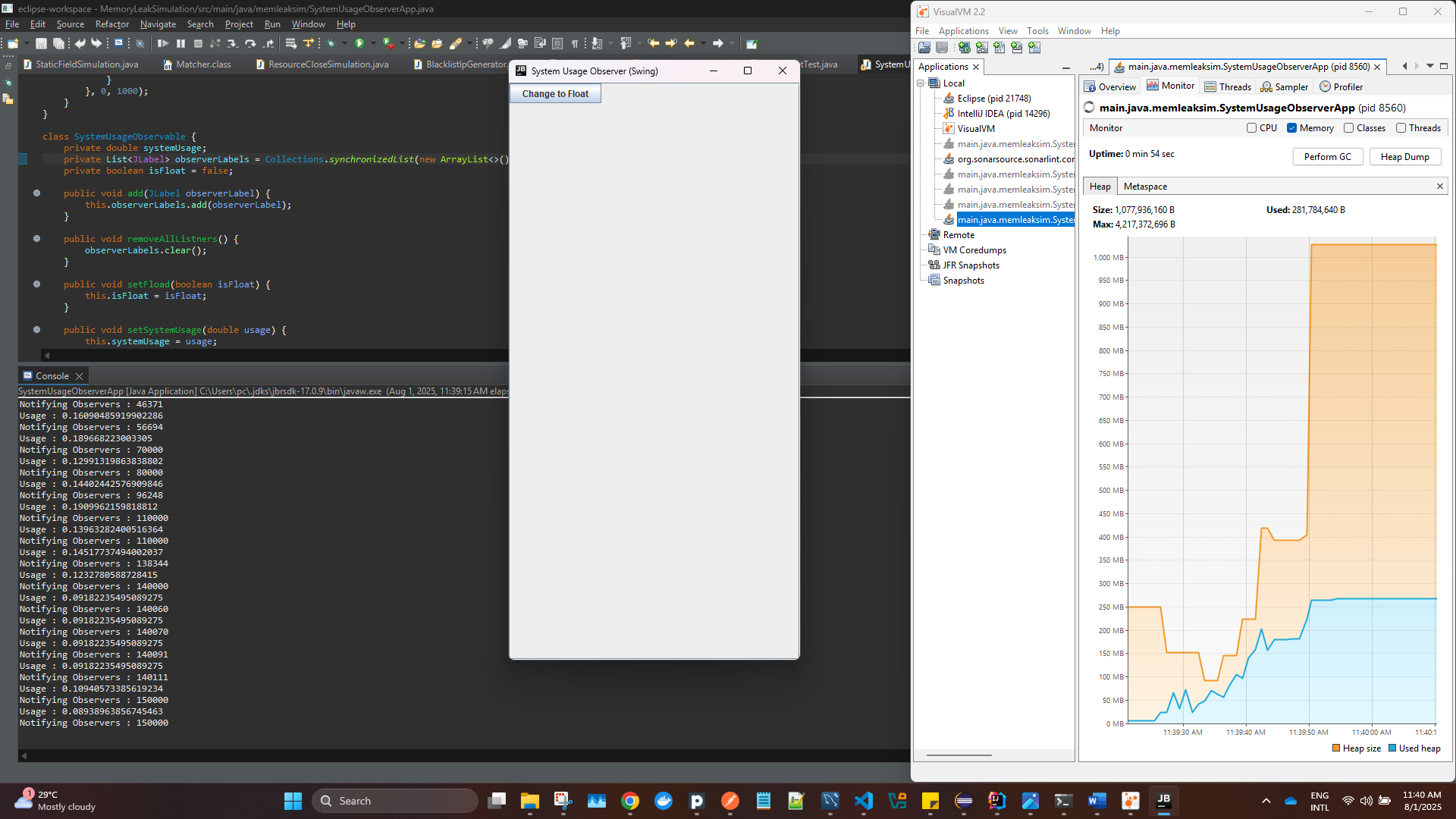The height and width of the screenshot is (819, 1456).
Task: Click the Eclipse Run green play icon
Action: [359, 44]
